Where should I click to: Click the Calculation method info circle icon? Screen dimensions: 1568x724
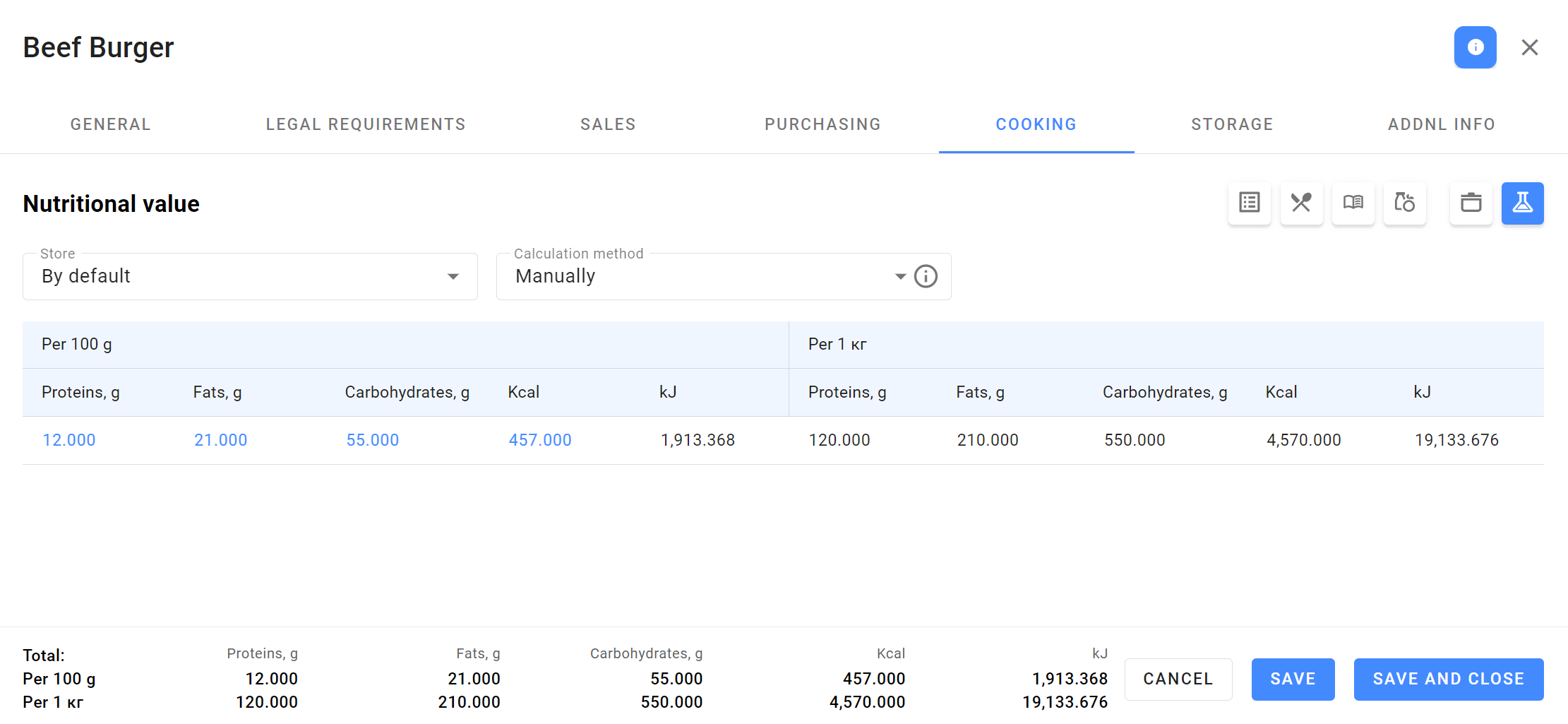click(x=926, y=276)
